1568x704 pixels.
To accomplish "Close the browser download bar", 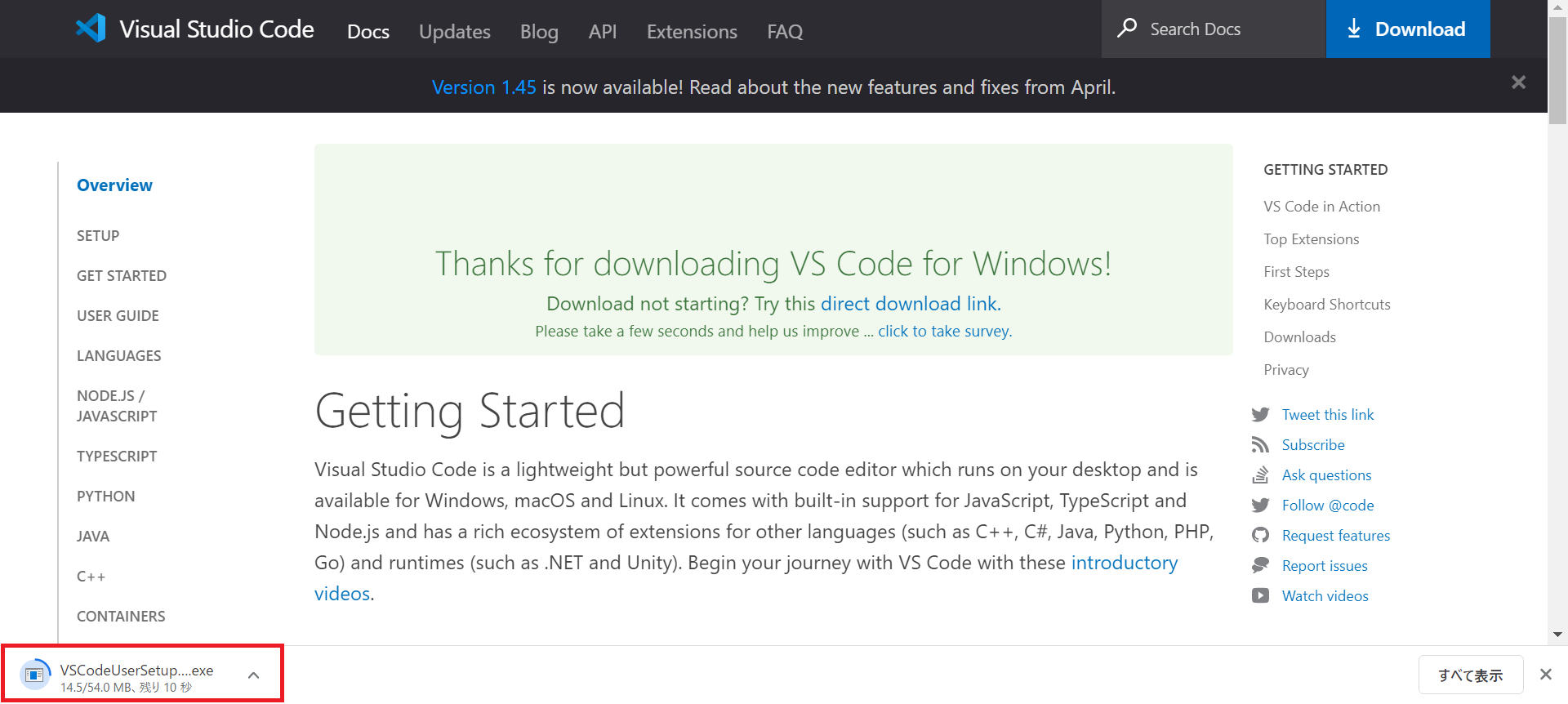I will pyautogui.click(x=1545, y=675).
